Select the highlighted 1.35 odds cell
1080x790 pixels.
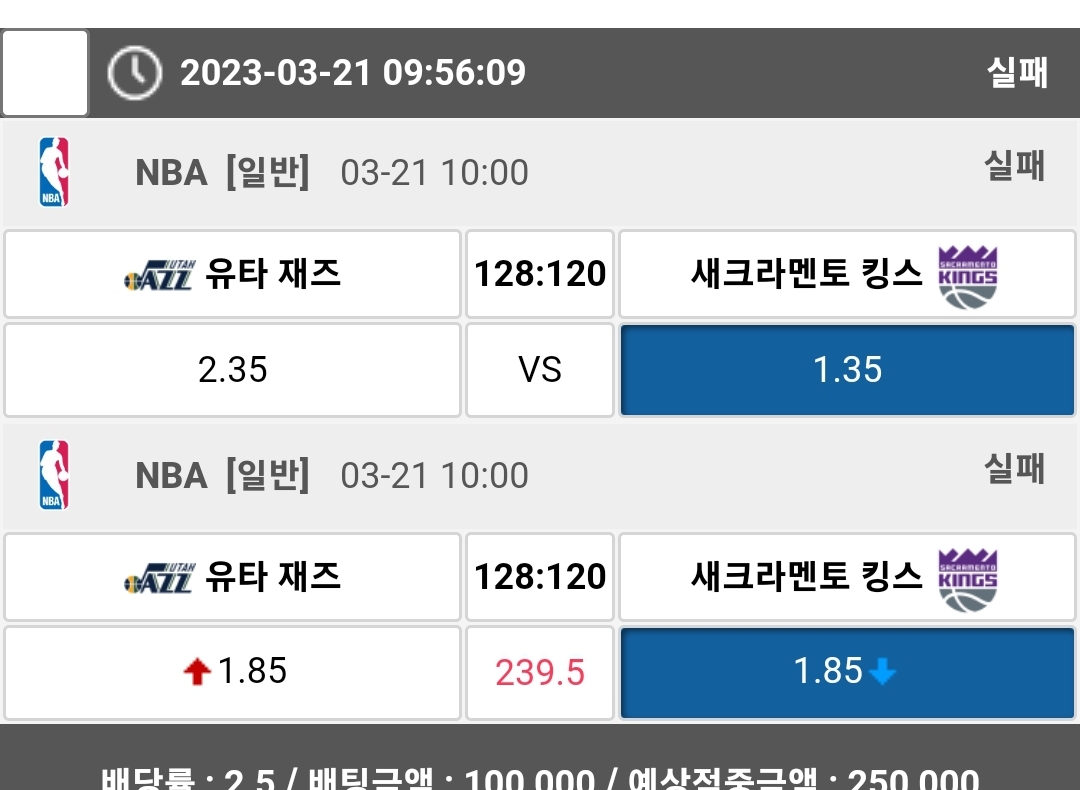[x=847, y=370]
